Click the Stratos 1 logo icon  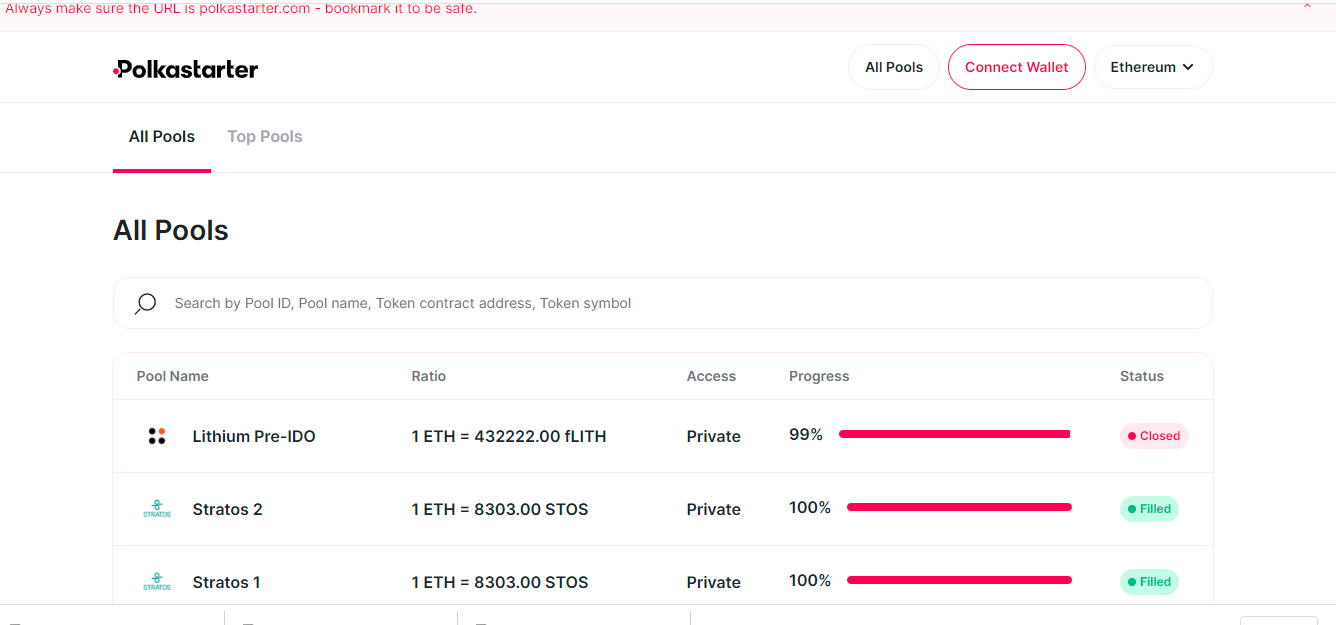[x=157, y=582]
